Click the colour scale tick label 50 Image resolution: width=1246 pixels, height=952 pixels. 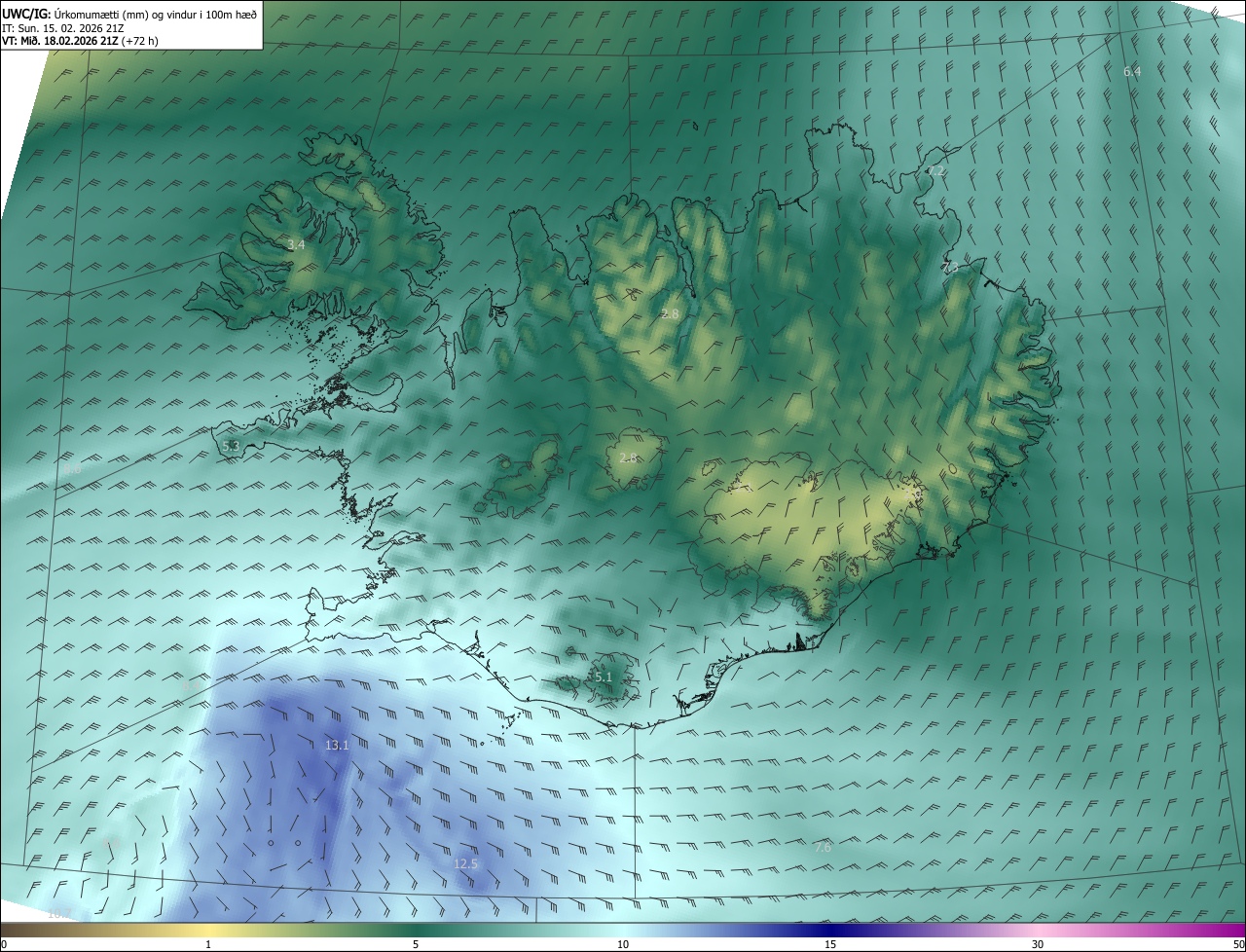coord(1238,944)
